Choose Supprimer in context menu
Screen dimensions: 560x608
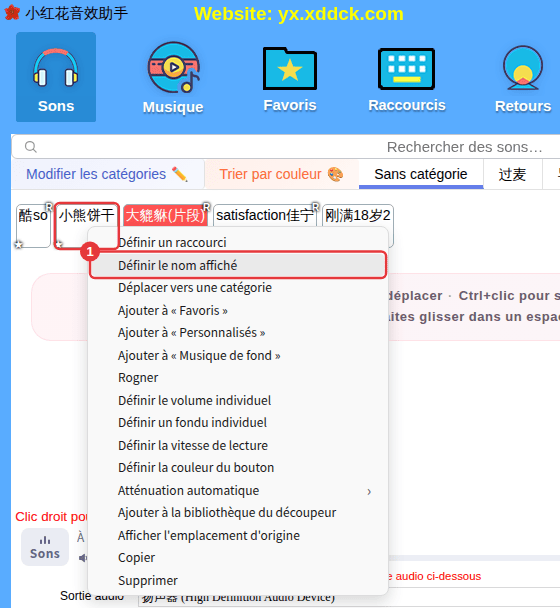238,580
